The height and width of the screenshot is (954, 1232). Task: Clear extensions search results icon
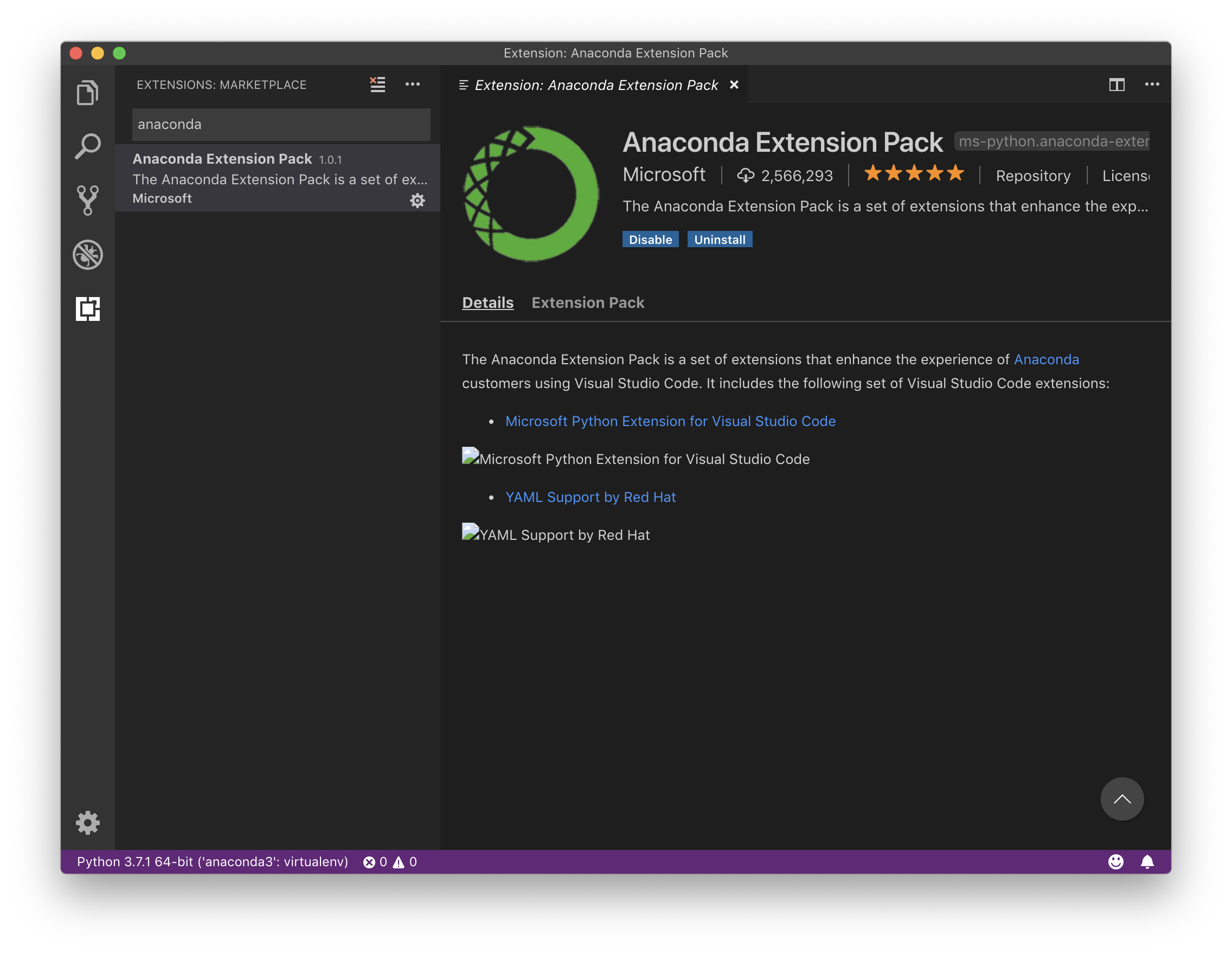coord(377,85)
